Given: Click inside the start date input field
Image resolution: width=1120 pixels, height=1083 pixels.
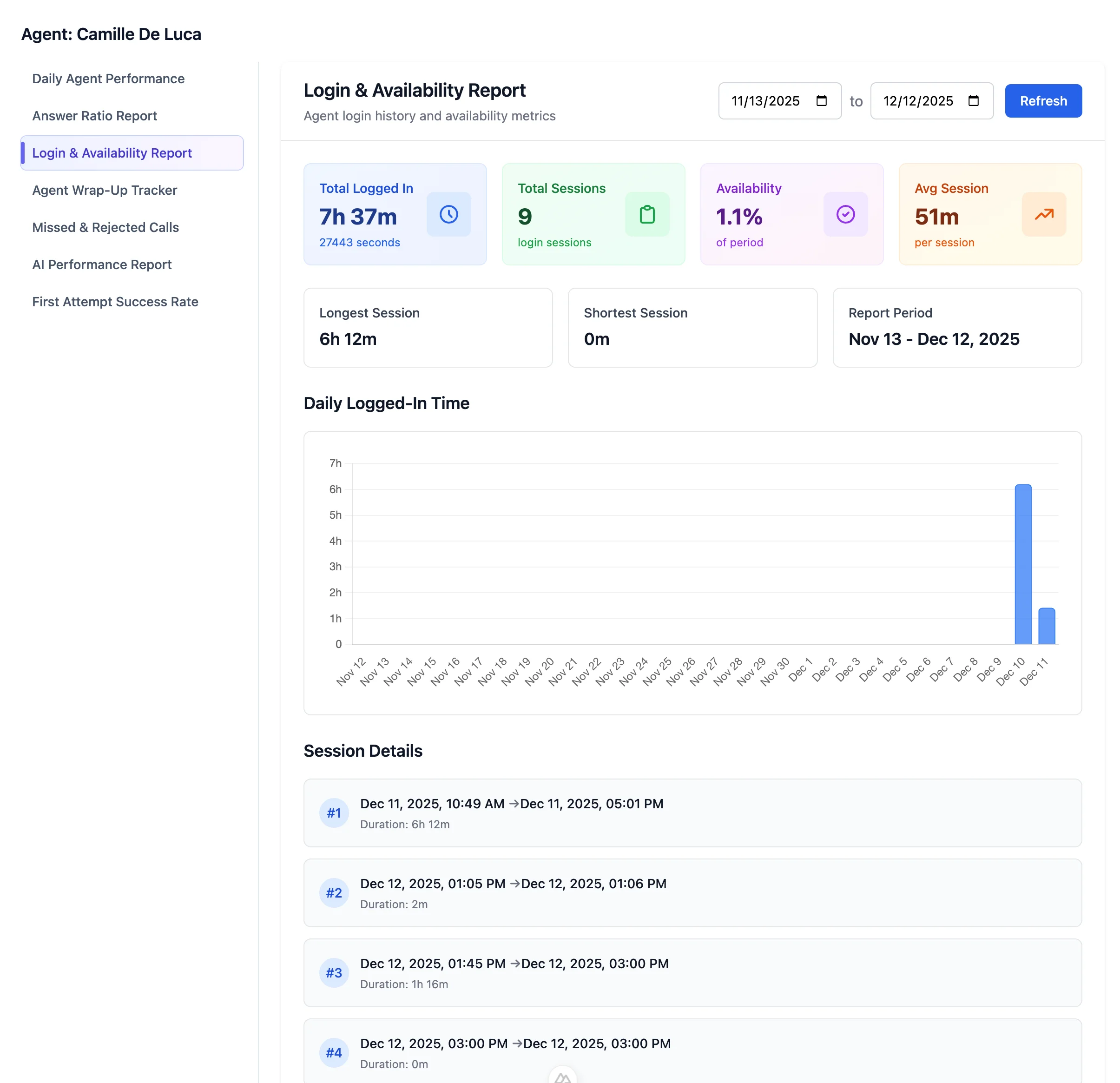Looking at the screenshot, I should click(x=766, y=100).
